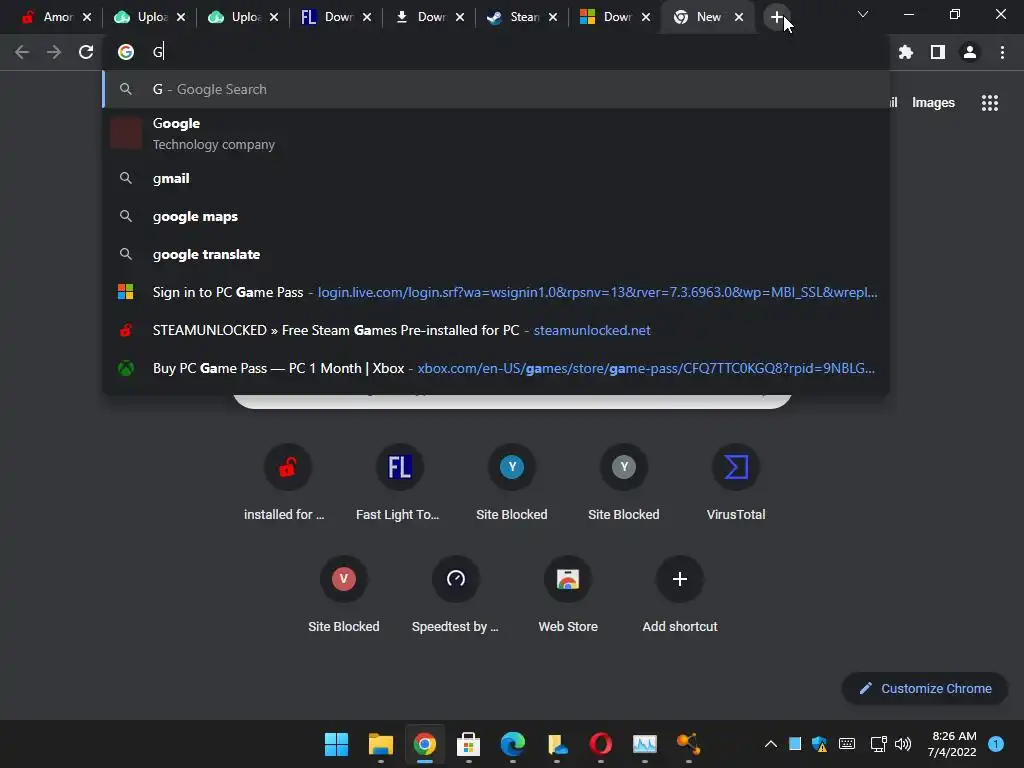Select the Google Technology company suggestion
The height and width of the screenshot is (768, 1024).
click(x=496, y=133)
